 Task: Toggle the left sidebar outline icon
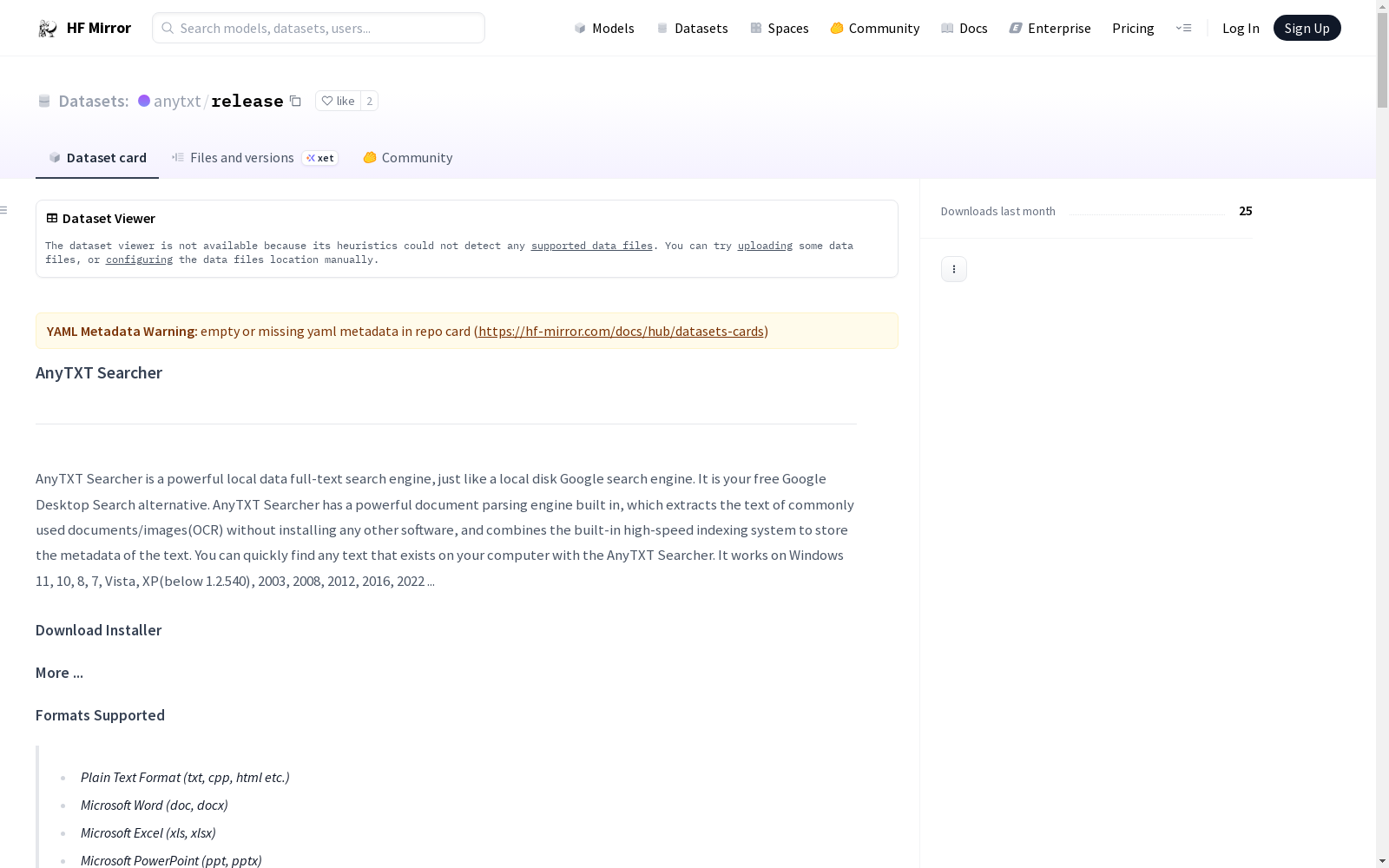point(4,210)
